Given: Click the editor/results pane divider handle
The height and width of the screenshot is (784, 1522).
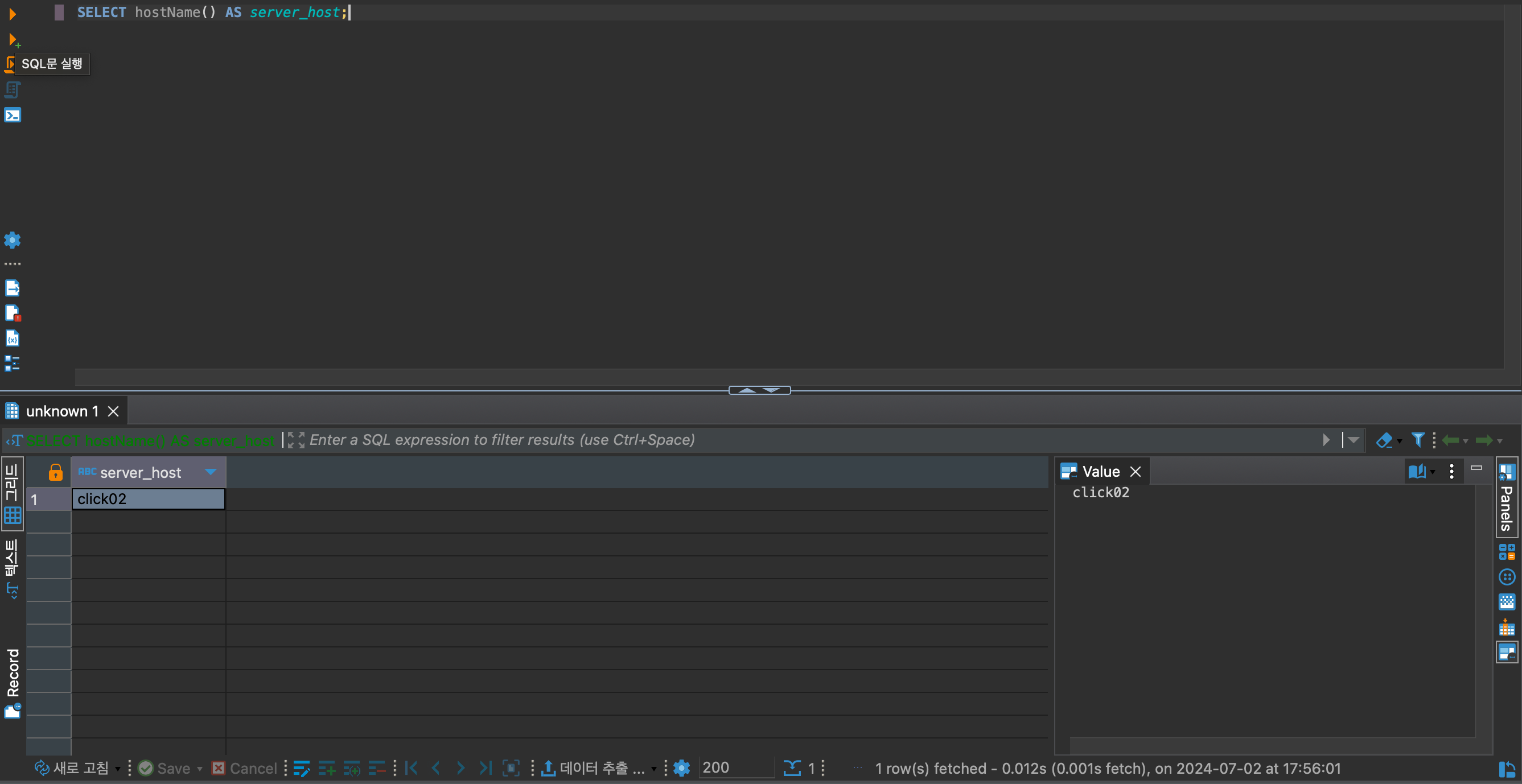Looking at the screenshot, I should (759, 390).
